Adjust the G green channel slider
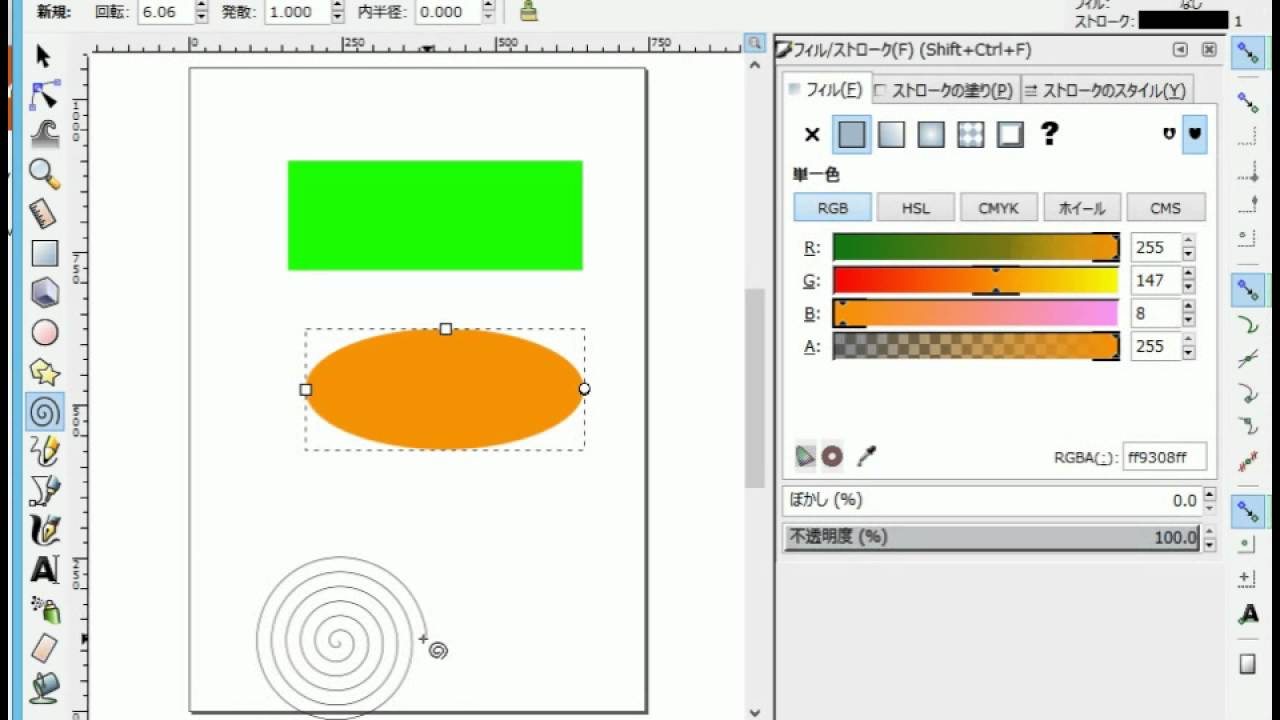Viewport: 1280px width, 720px height. (976, 280)
